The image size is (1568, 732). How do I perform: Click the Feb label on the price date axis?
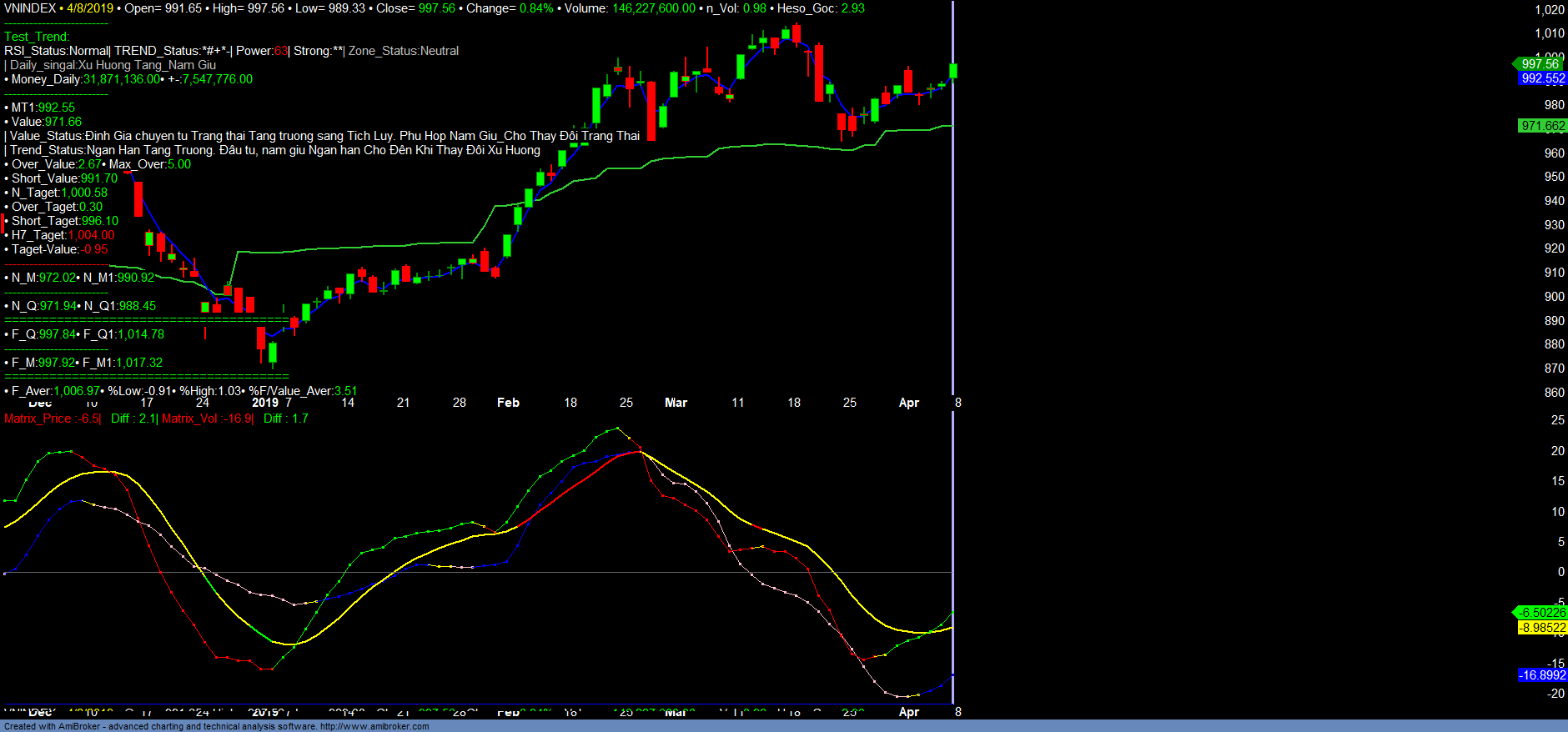[x=508, y=403]
